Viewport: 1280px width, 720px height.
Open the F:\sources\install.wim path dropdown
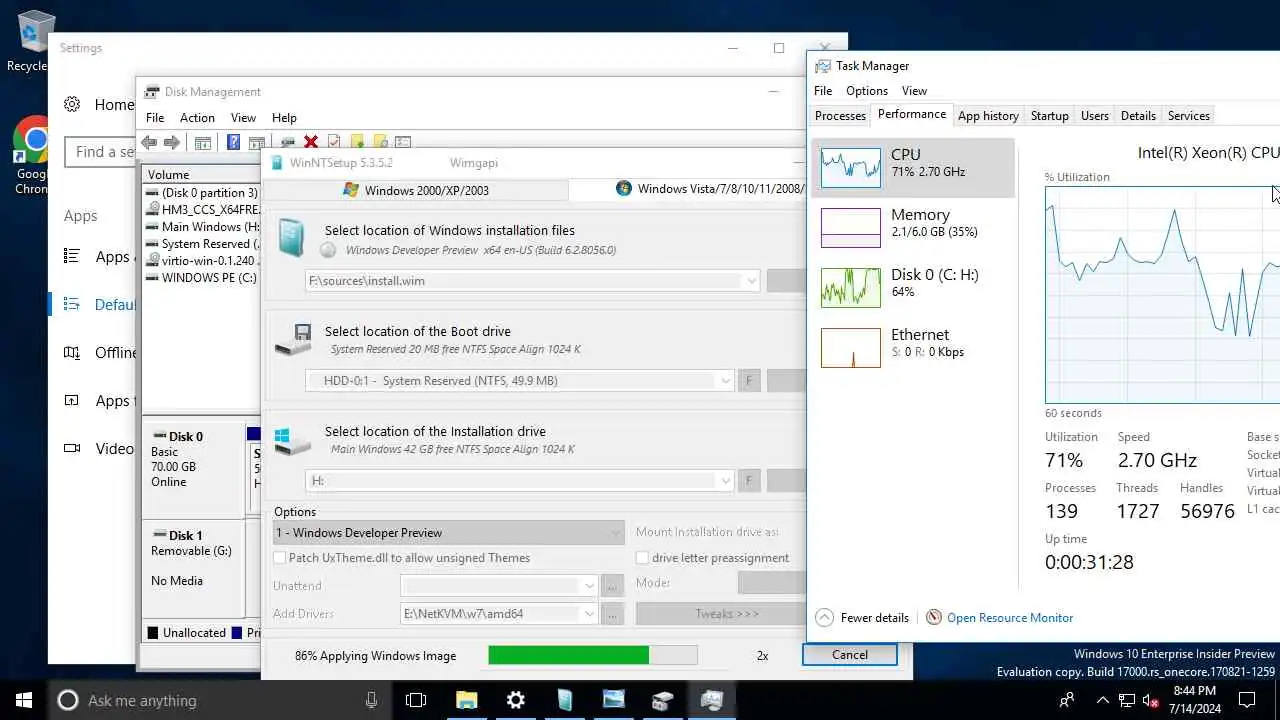point(752,281)
